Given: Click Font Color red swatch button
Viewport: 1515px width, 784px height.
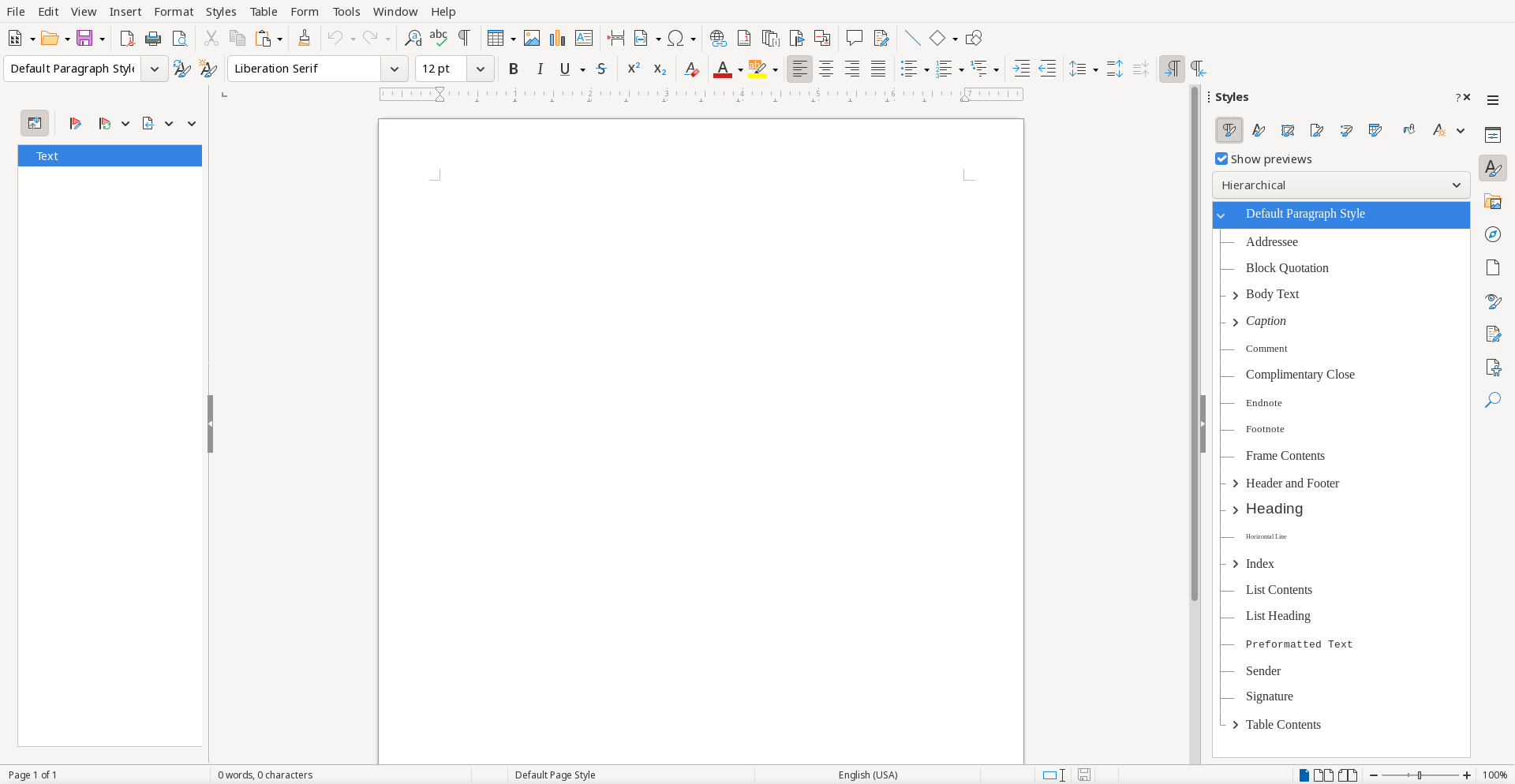Looking at the screenshot, I should pos(723,69).
